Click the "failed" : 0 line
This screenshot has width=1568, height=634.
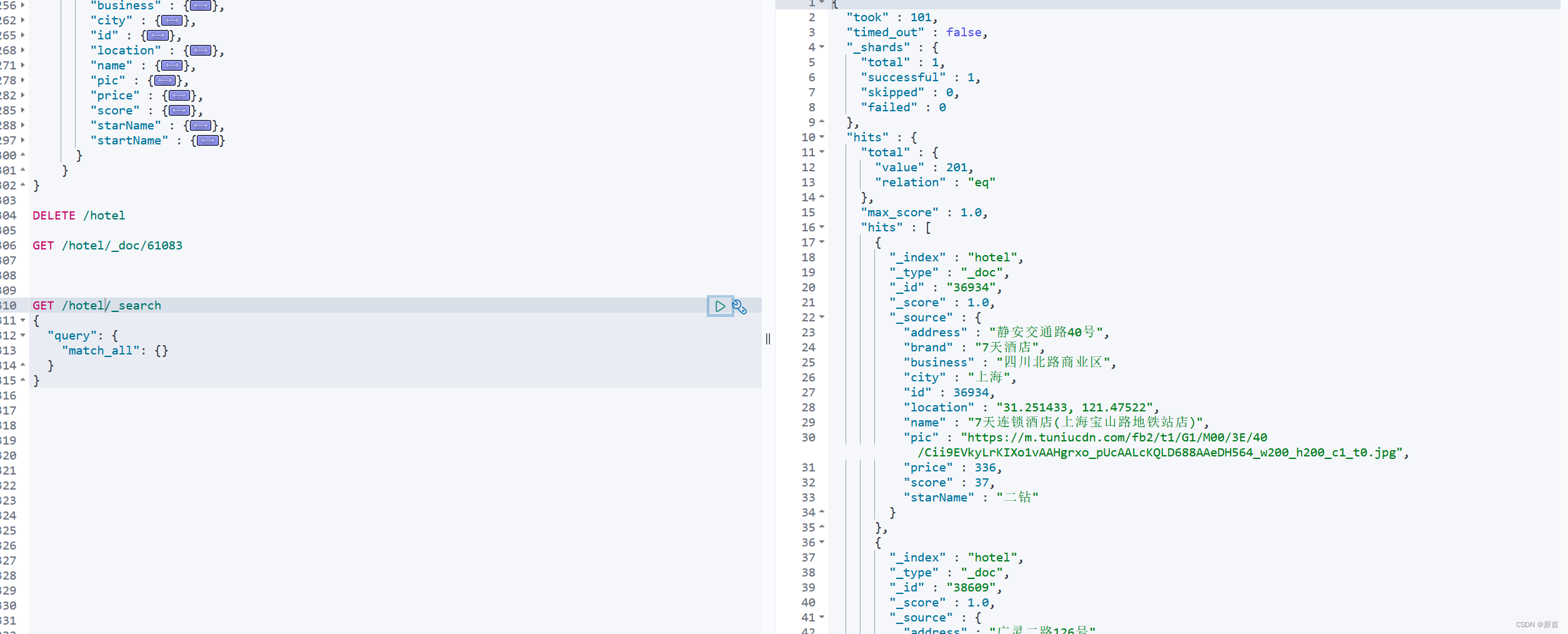tap(903, 108)
